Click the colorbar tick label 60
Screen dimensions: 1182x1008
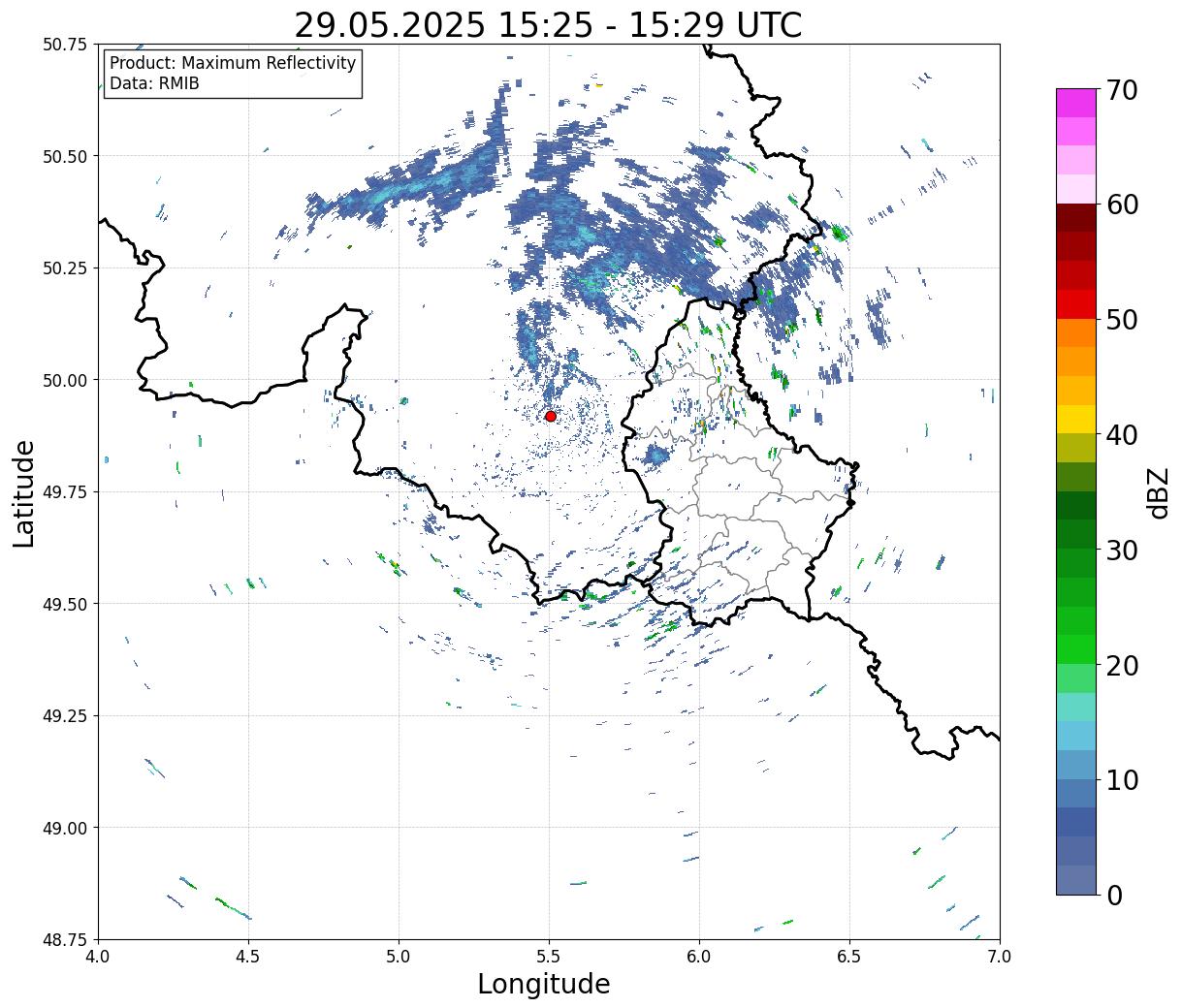point(1122,205)
